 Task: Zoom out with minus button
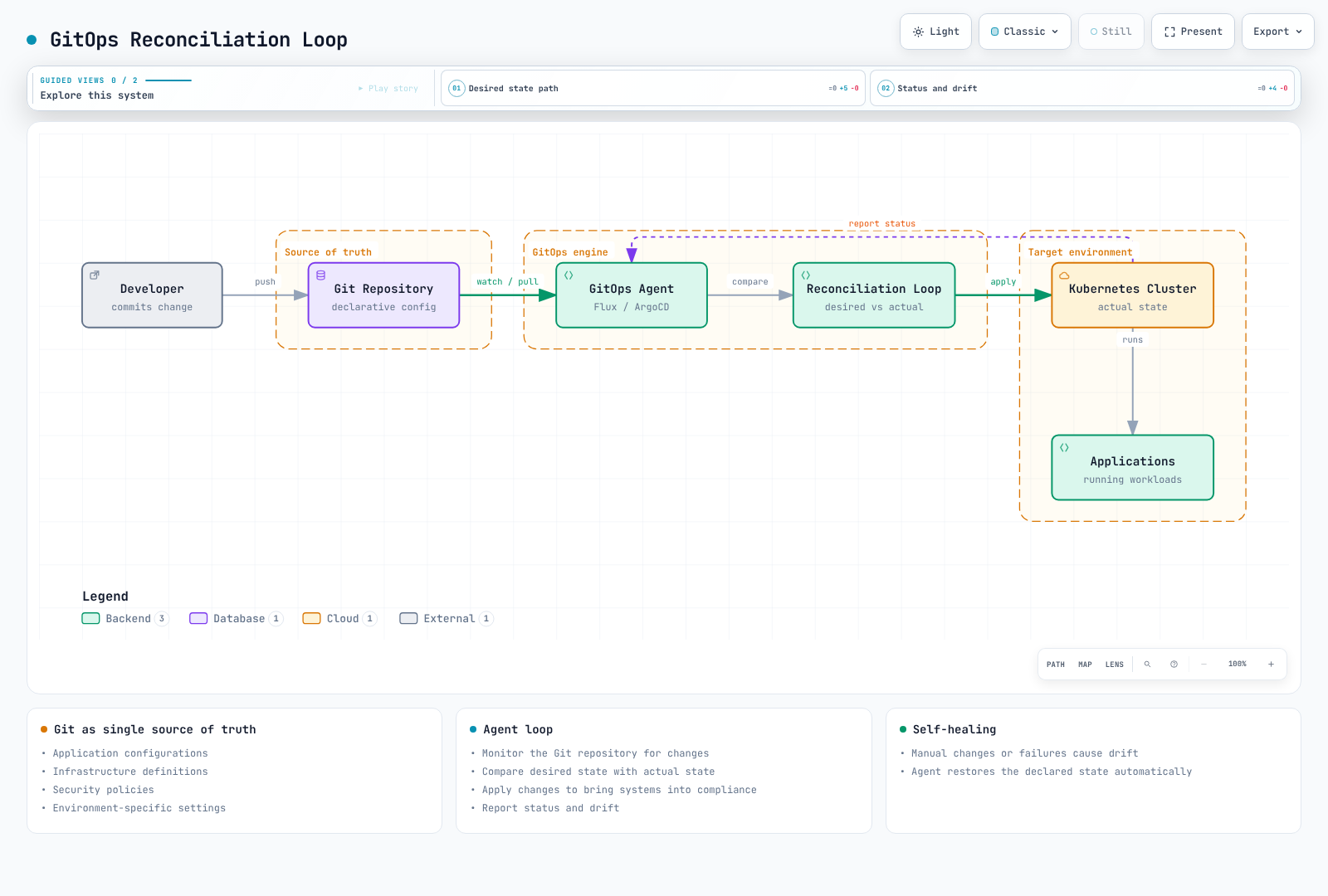coord(1203,665)
